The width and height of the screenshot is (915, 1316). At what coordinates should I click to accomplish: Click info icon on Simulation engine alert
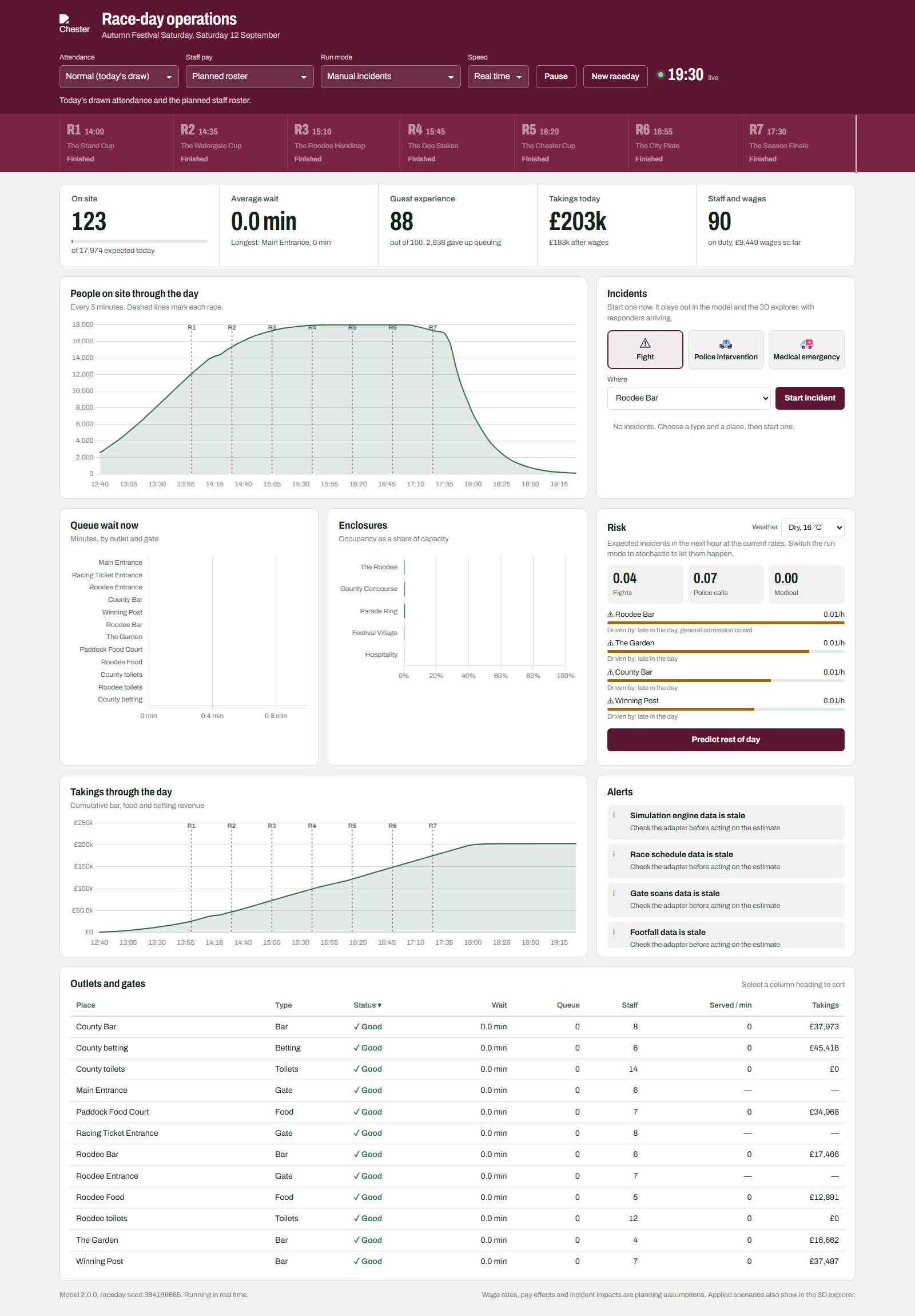tap(614, 815)
